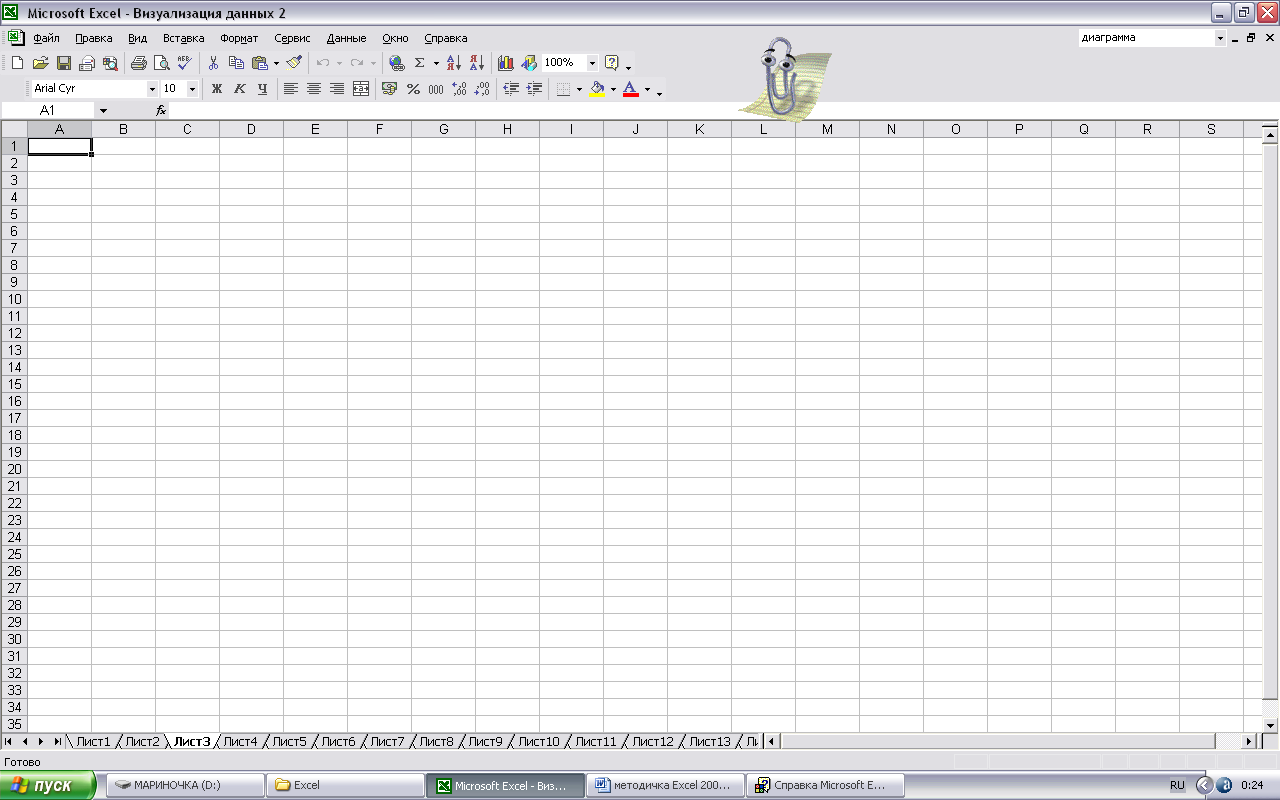1280x800 pixels.
Task: Toggle italic formatting (К)
Action: 239,89
